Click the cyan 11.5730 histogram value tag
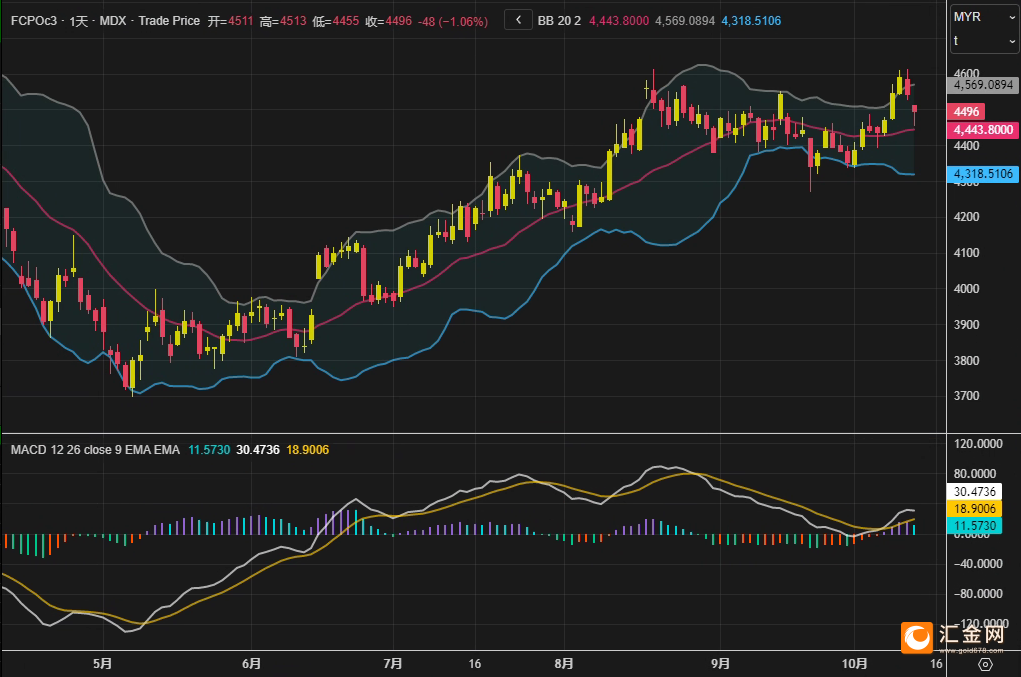 coord(974,525)
